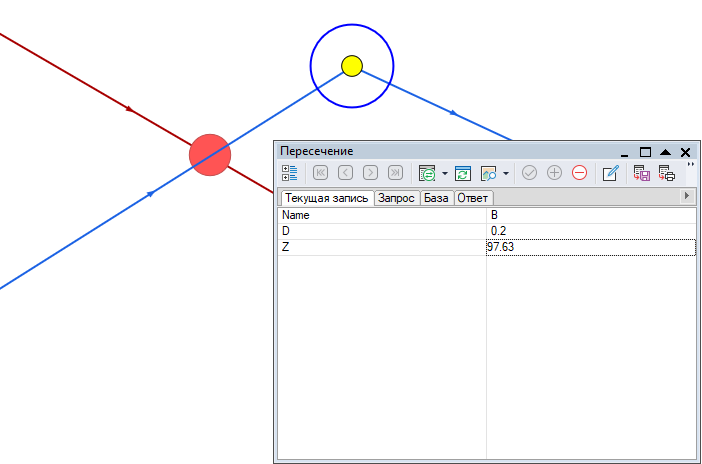Open dropdown arrow next to search-on-map icon
702x464 pixels.
pyautogui.click(x=506, y=174)
